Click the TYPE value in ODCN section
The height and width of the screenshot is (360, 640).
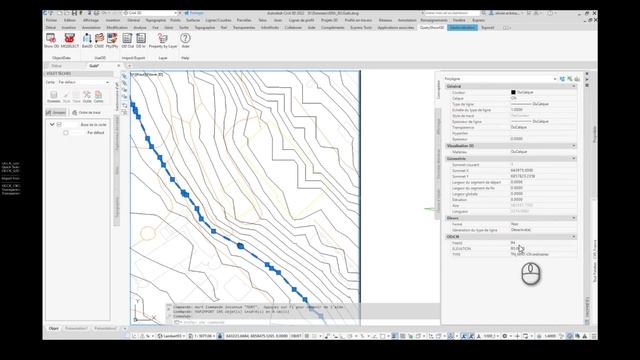(543, 254)
